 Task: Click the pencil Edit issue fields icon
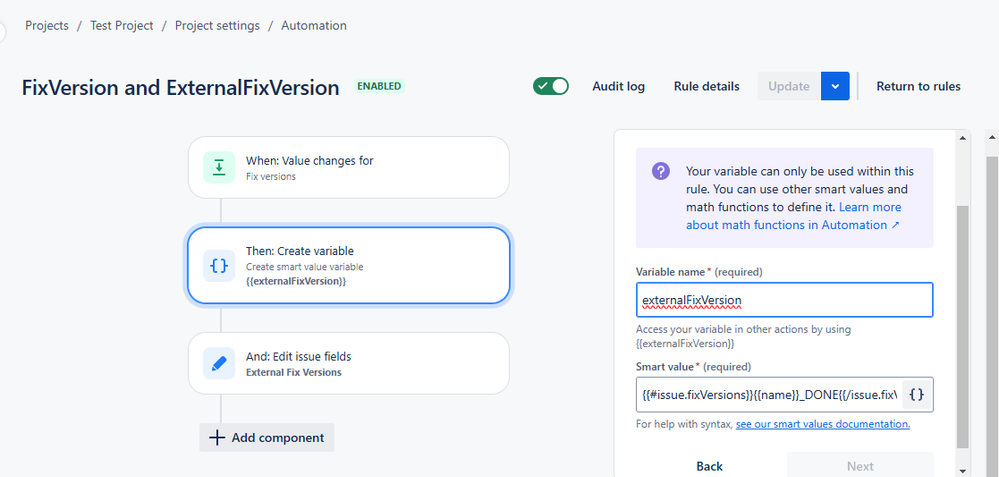(219, 364)
